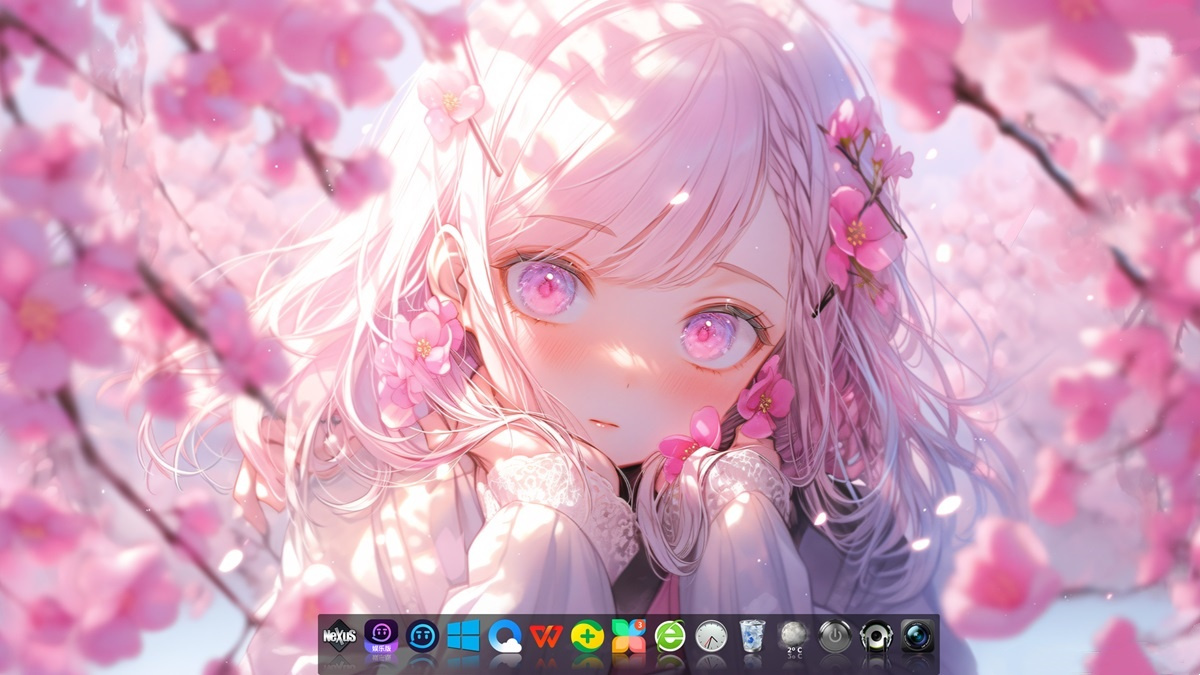Open the blue Q cloud browser

pyautogui.click(x=505, y=636)
